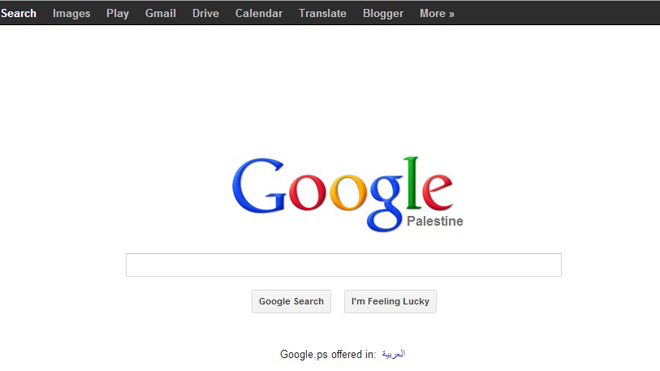Click the I'm Feeling Lucky button
The height and width of the screenshot is (371, 660).
(x=390, y=302)
